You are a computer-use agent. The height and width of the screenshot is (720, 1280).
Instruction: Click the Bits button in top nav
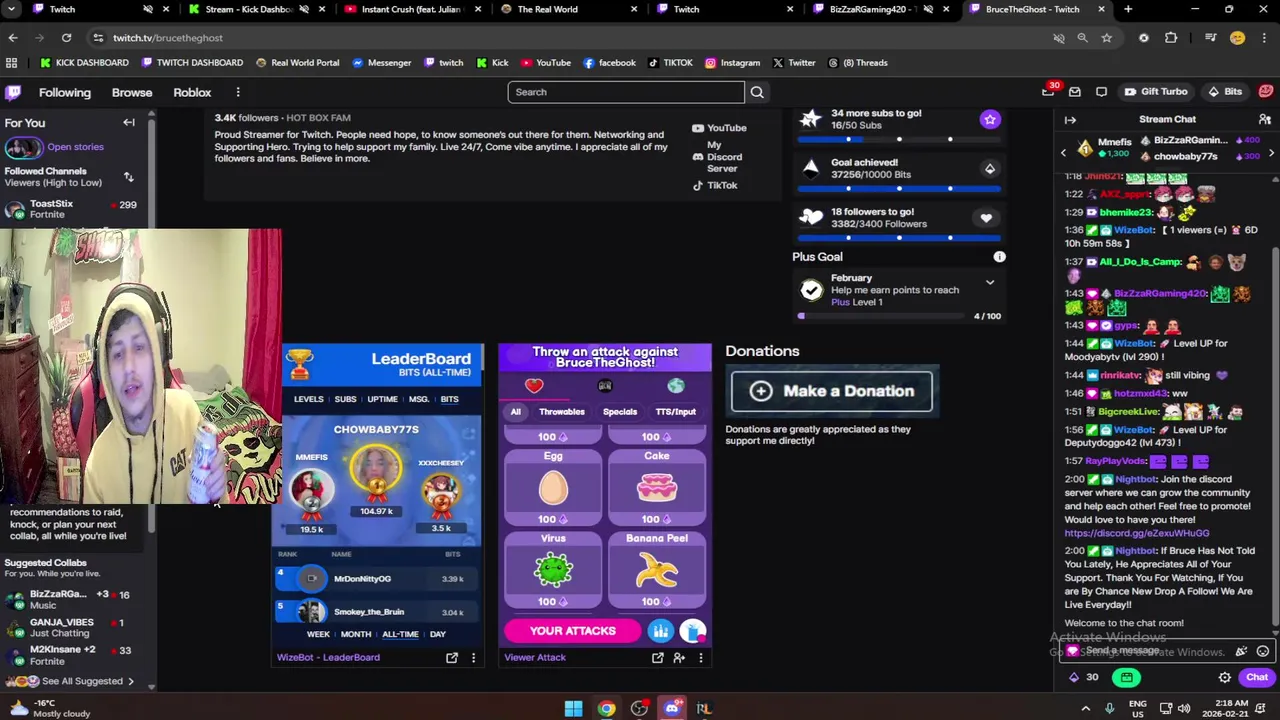(x=1225, y=92)
